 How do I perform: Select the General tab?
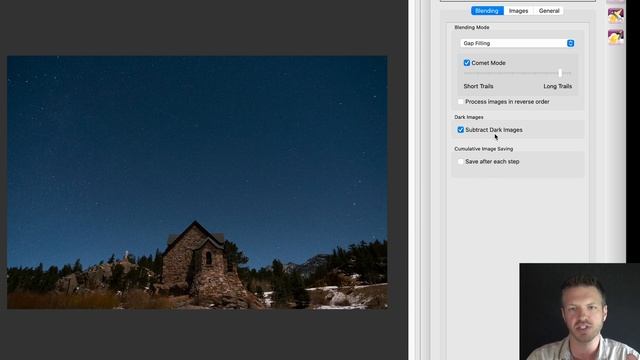(x=549, y=11)
